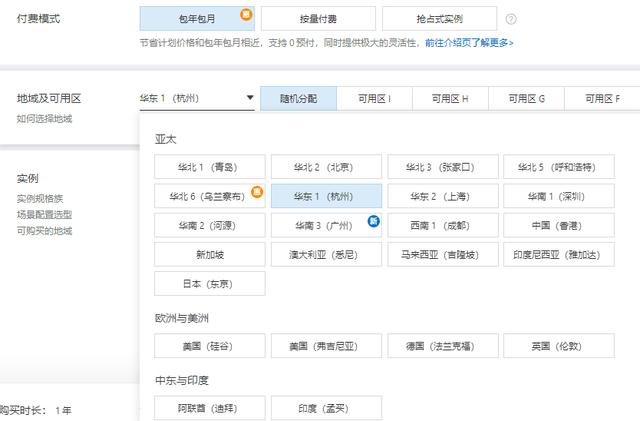Image resolution: width=640 pixels, height=421 pixels.
Task: Pick 新加坡 region option
Action: [210, 255]
